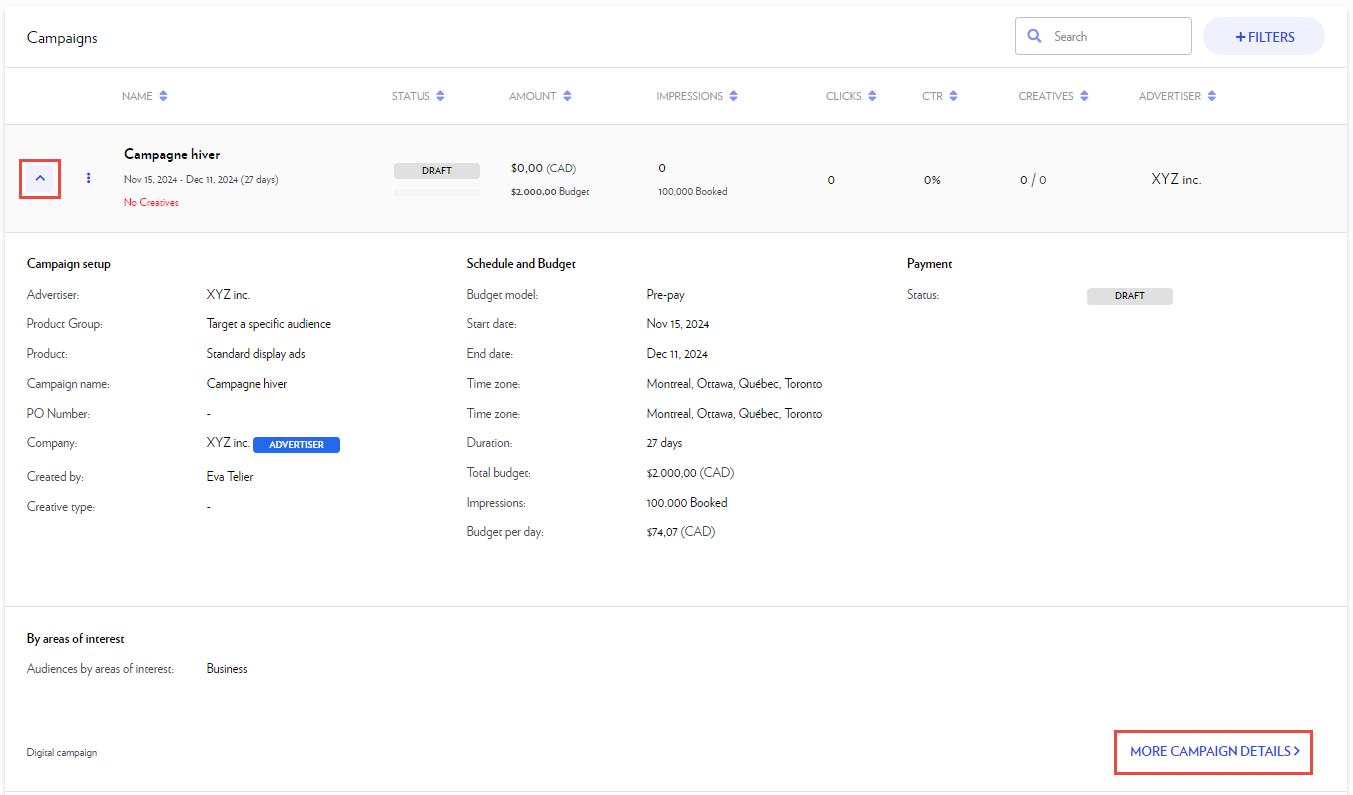Collapse the Campagne hiver row chevron
This screenshot has width=1353, height=795.
[x=40, y=179]
